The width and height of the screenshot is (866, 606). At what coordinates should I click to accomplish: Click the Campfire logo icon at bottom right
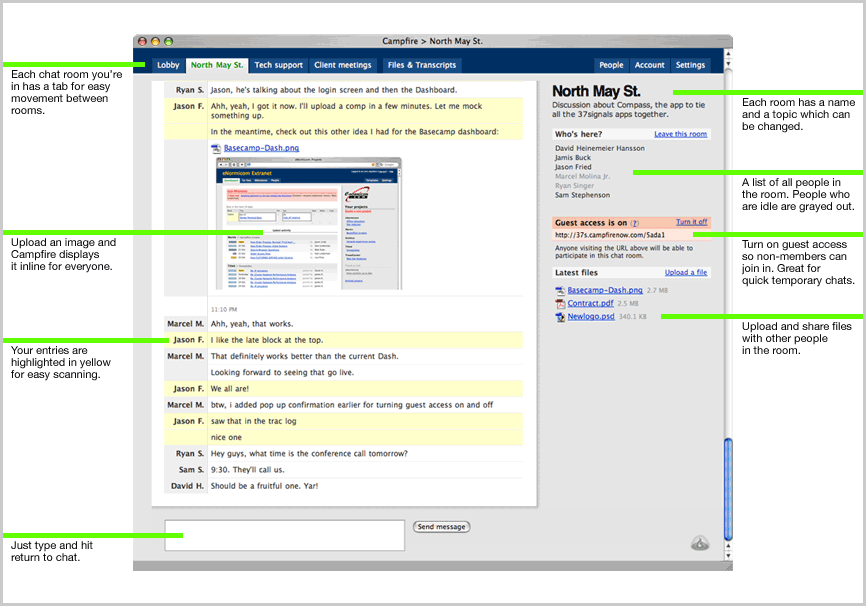tap(700, 543)
